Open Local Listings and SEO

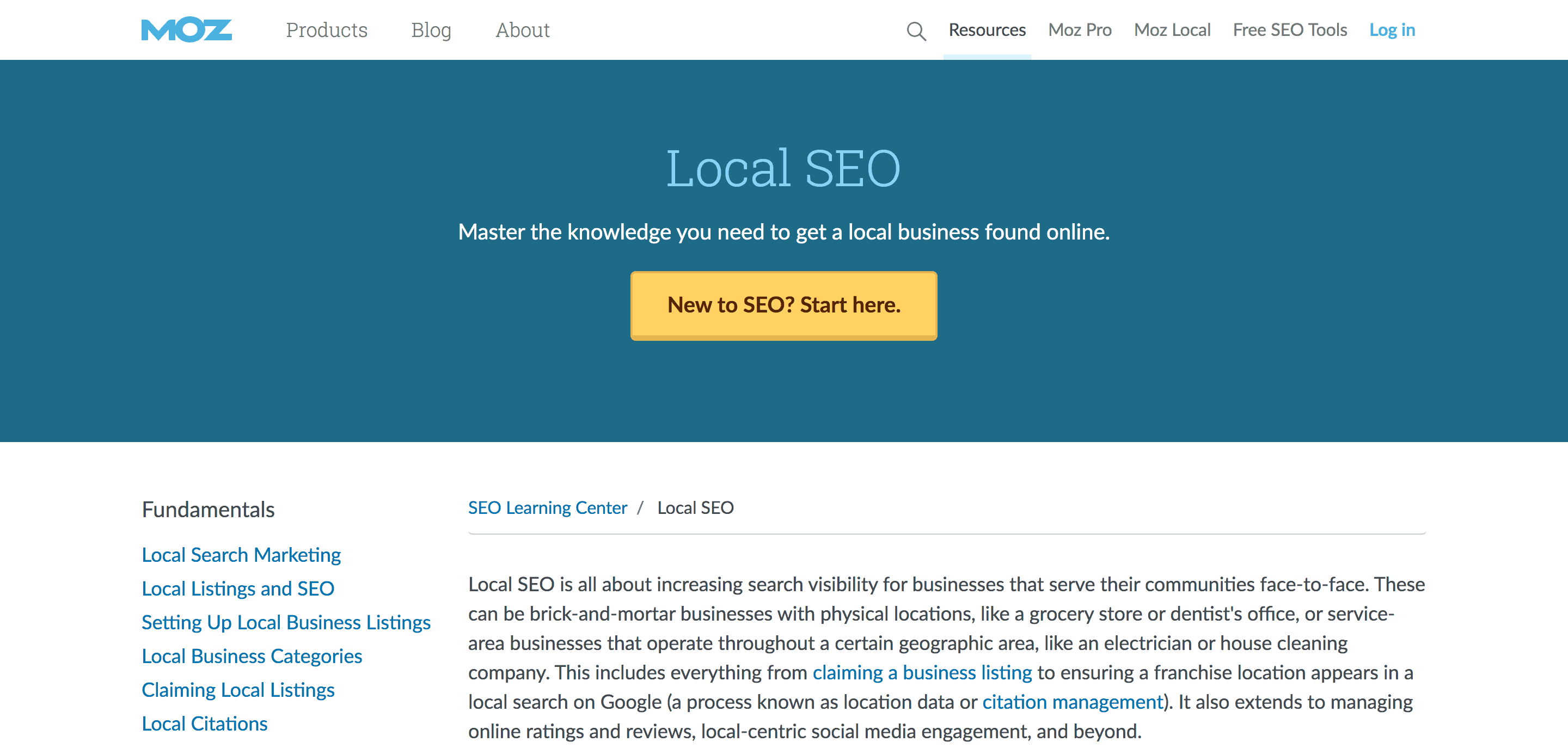238,588
